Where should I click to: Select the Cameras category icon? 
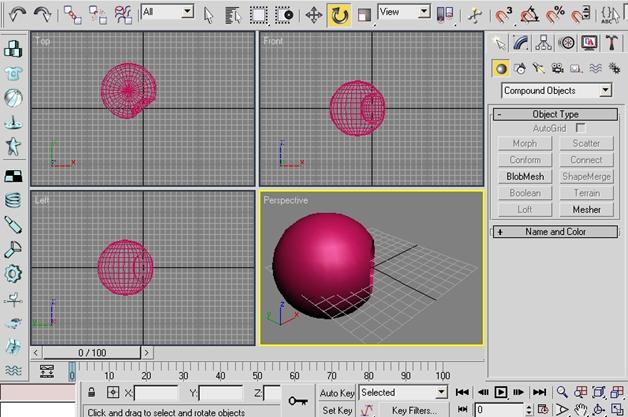555,68
